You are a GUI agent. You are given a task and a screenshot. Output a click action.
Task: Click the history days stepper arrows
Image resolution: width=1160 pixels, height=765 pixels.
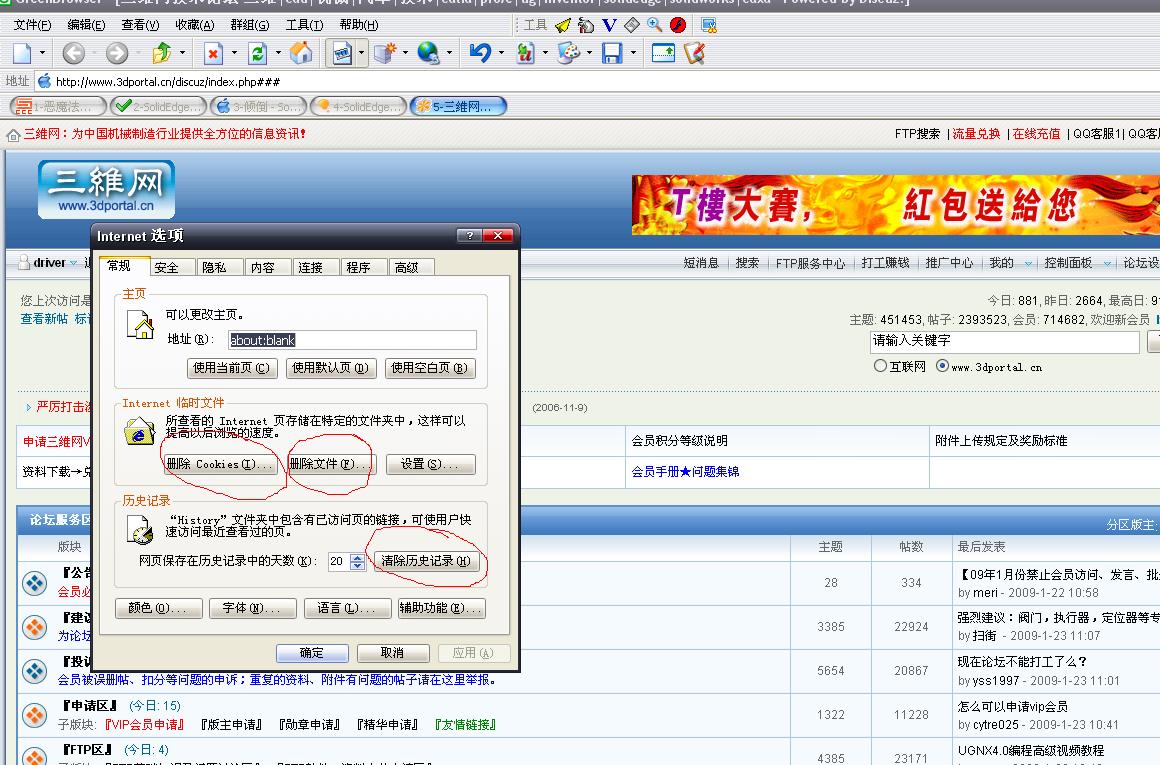(357, 562)
